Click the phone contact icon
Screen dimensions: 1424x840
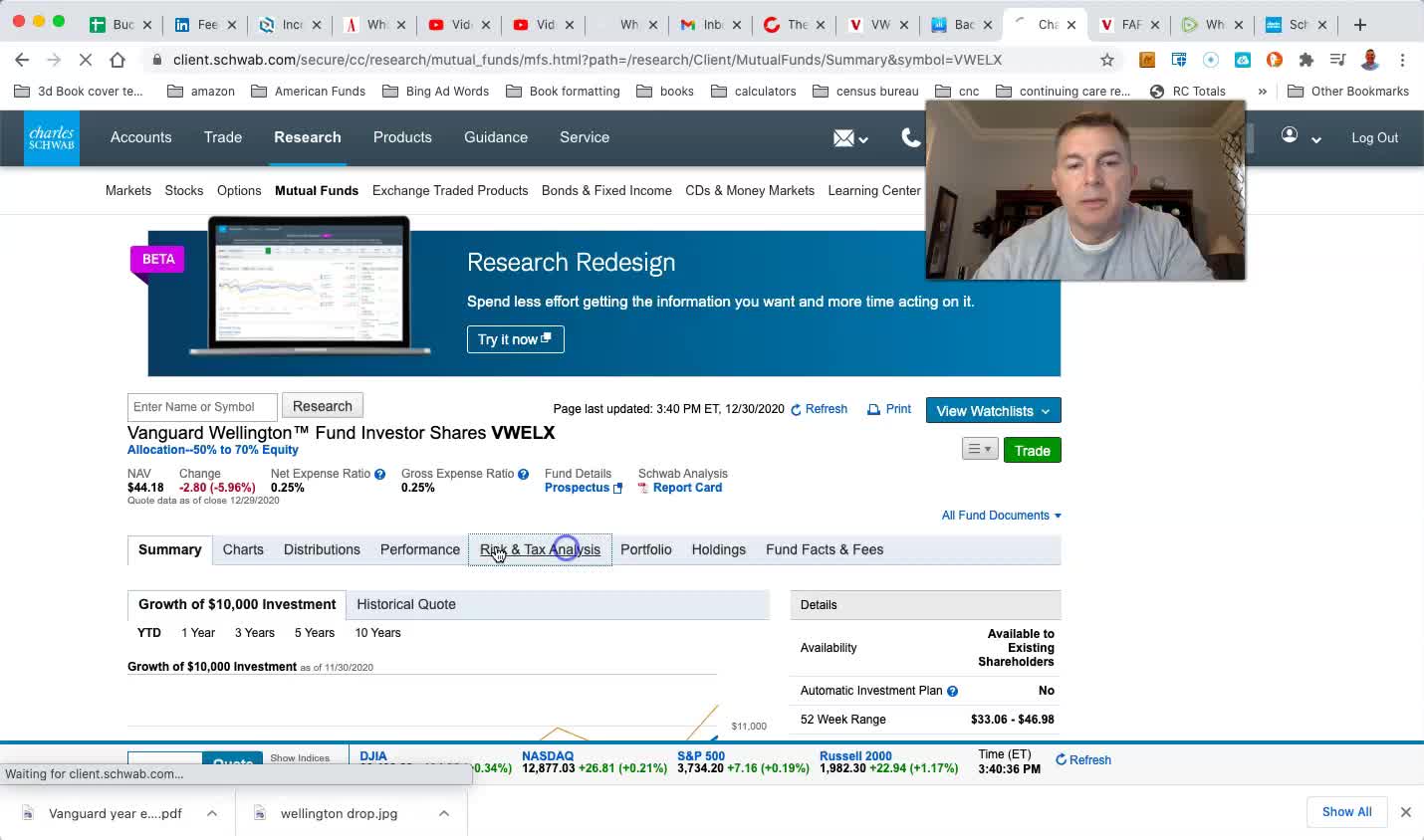[x=910, y=138]
